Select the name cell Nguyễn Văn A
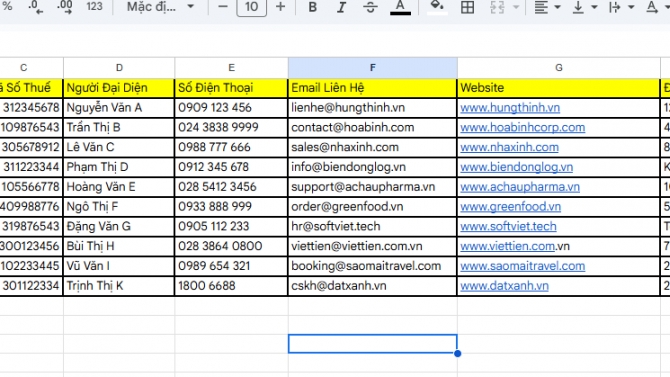Screen dimensions: 670x377 (x=119, y=108)
